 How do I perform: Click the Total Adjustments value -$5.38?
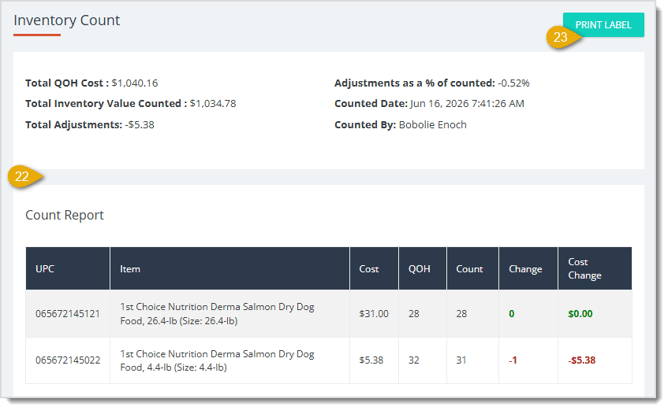pos(140,125)
